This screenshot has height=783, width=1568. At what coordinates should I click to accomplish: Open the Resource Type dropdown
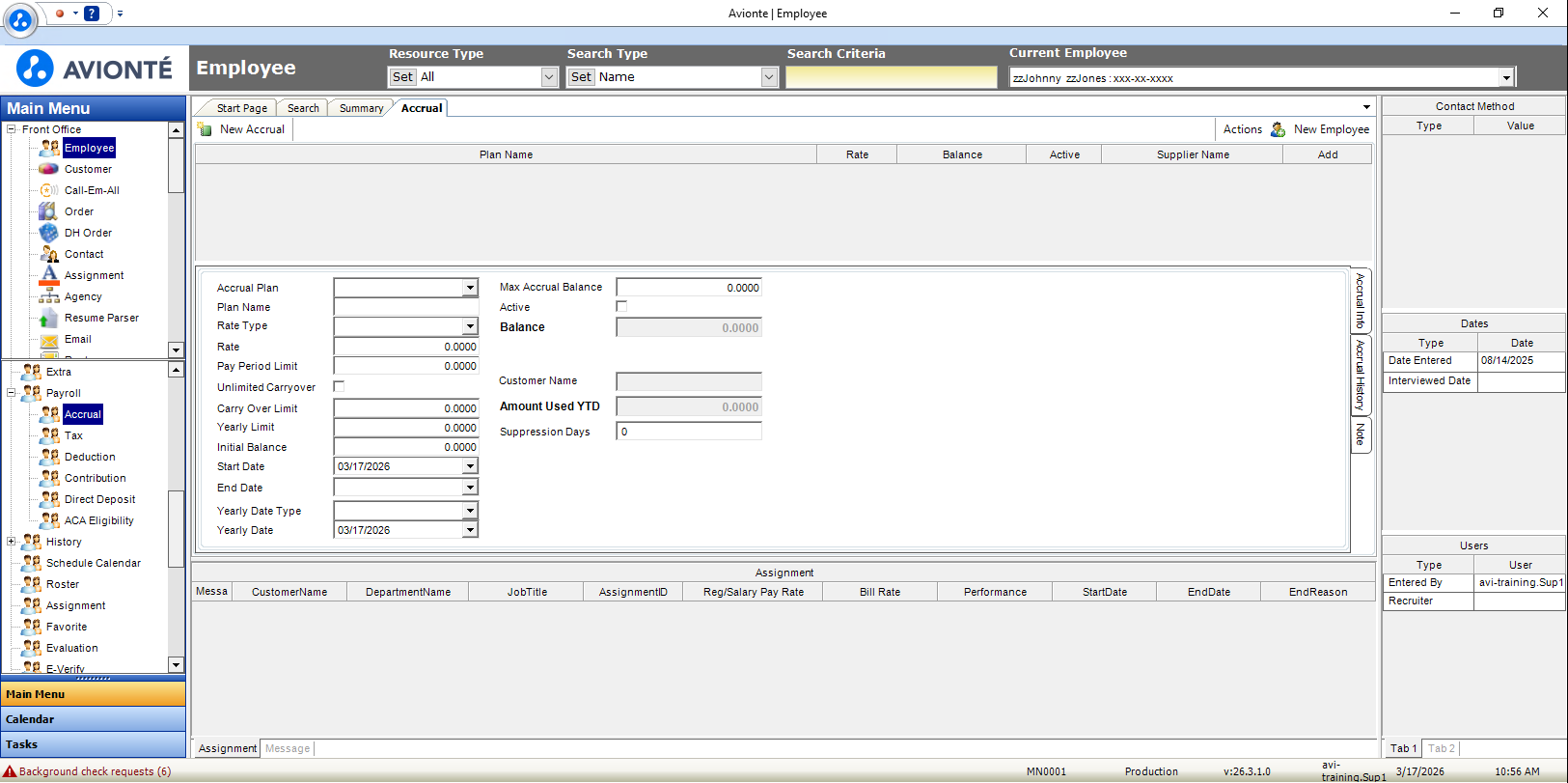(549, 77)
